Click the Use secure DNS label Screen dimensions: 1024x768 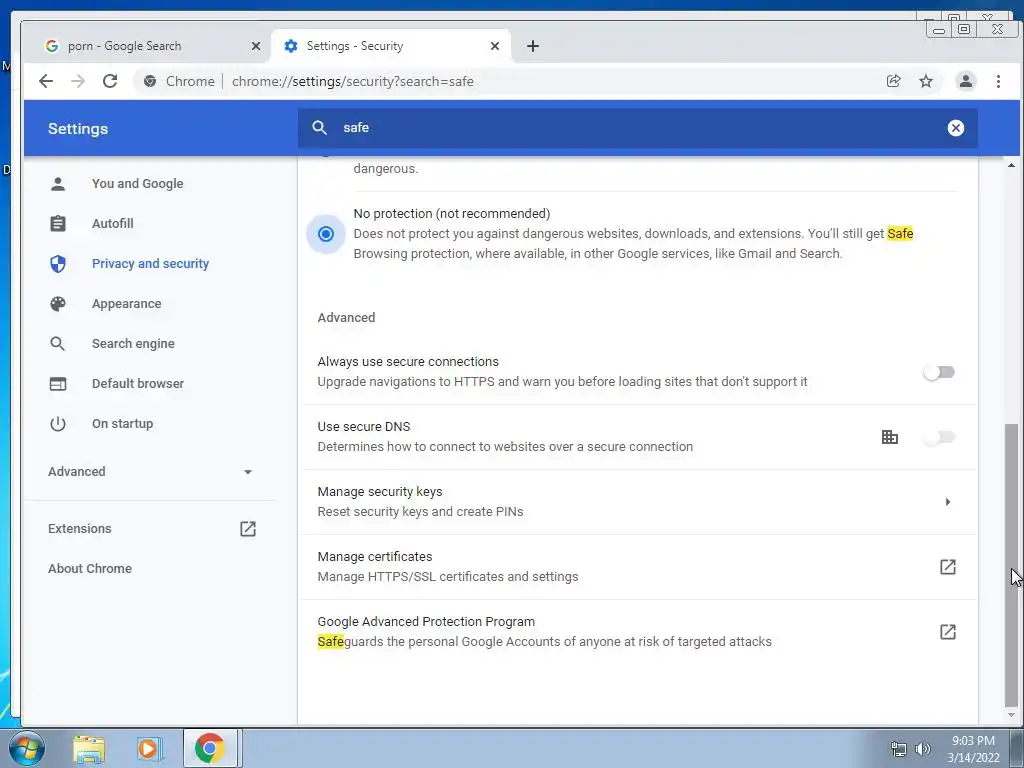click(x=364, y=426)
